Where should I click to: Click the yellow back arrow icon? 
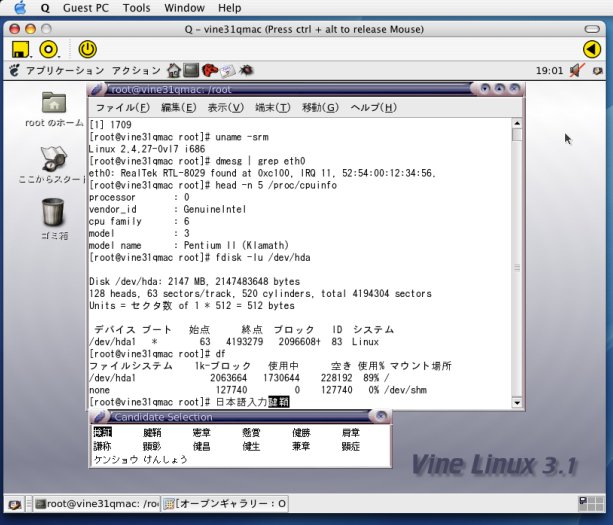click(x=591, y=48)
